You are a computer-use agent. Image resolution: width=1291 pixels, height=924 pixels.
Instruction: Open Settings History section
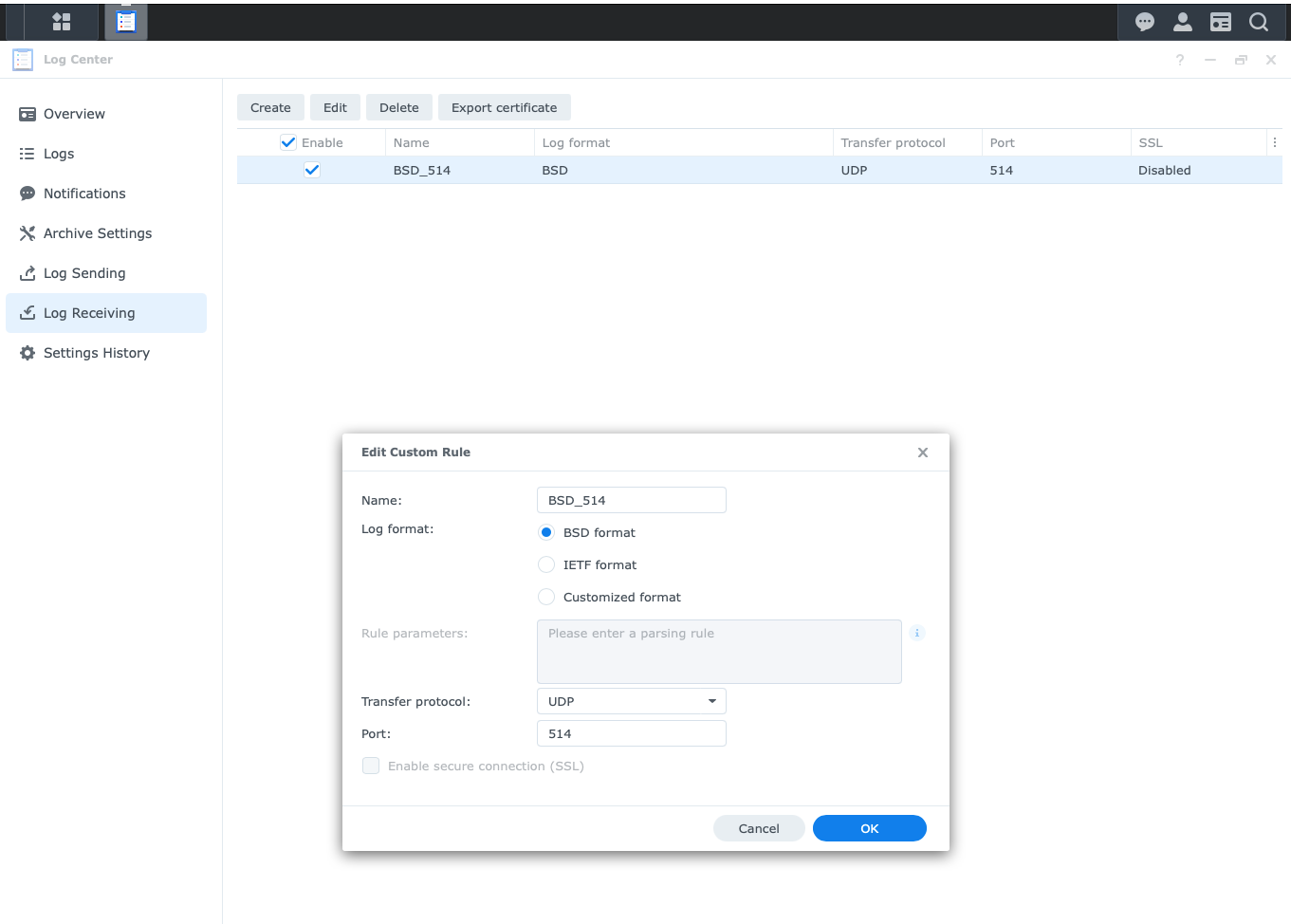pos(106,353)
